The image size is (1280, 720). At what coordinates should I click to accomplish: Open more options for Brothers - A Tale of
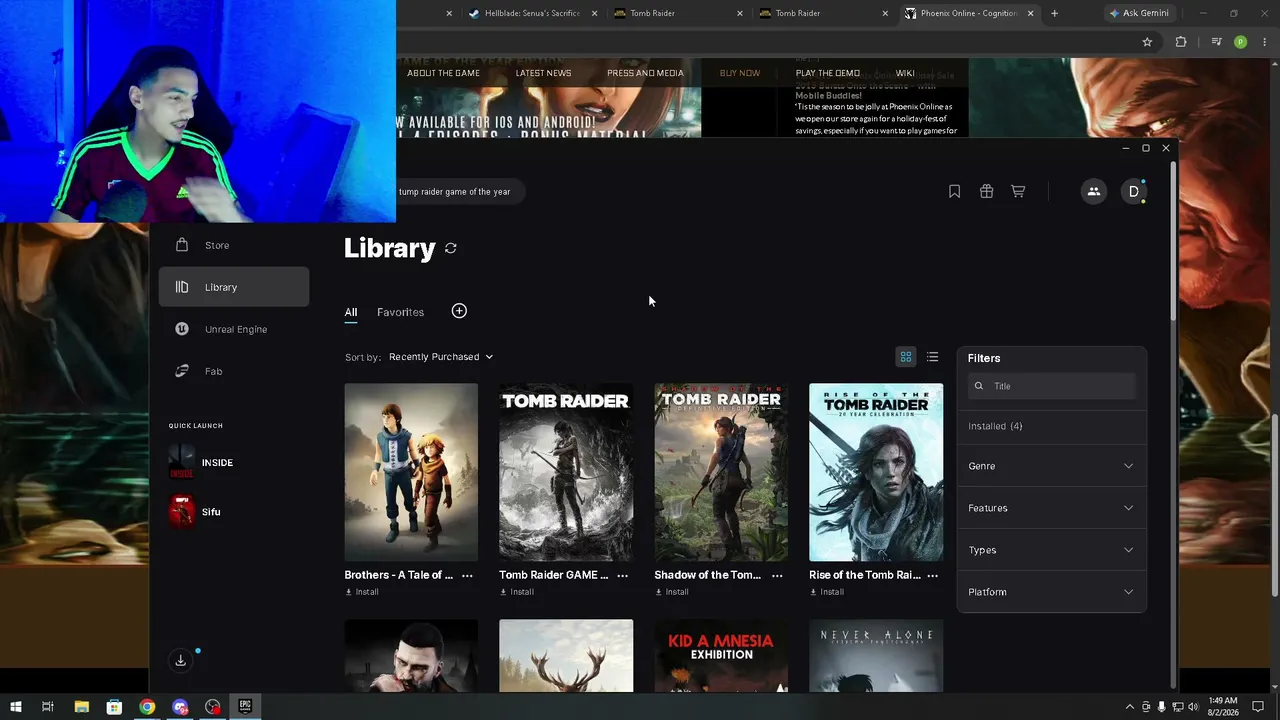467,575
